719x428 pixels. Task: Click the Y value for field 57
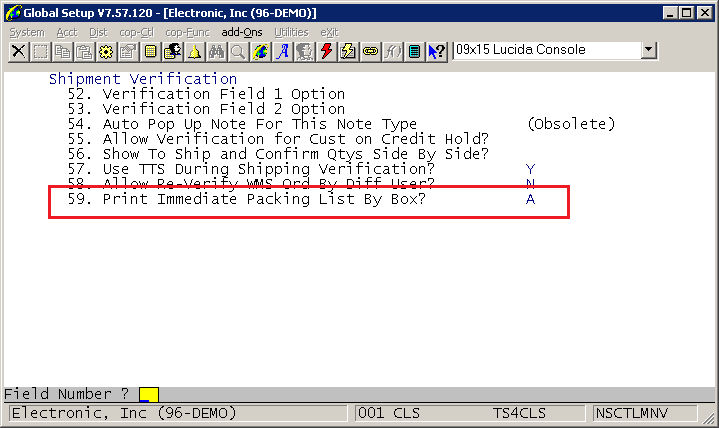pyautogui.click(x=531, y=169)
